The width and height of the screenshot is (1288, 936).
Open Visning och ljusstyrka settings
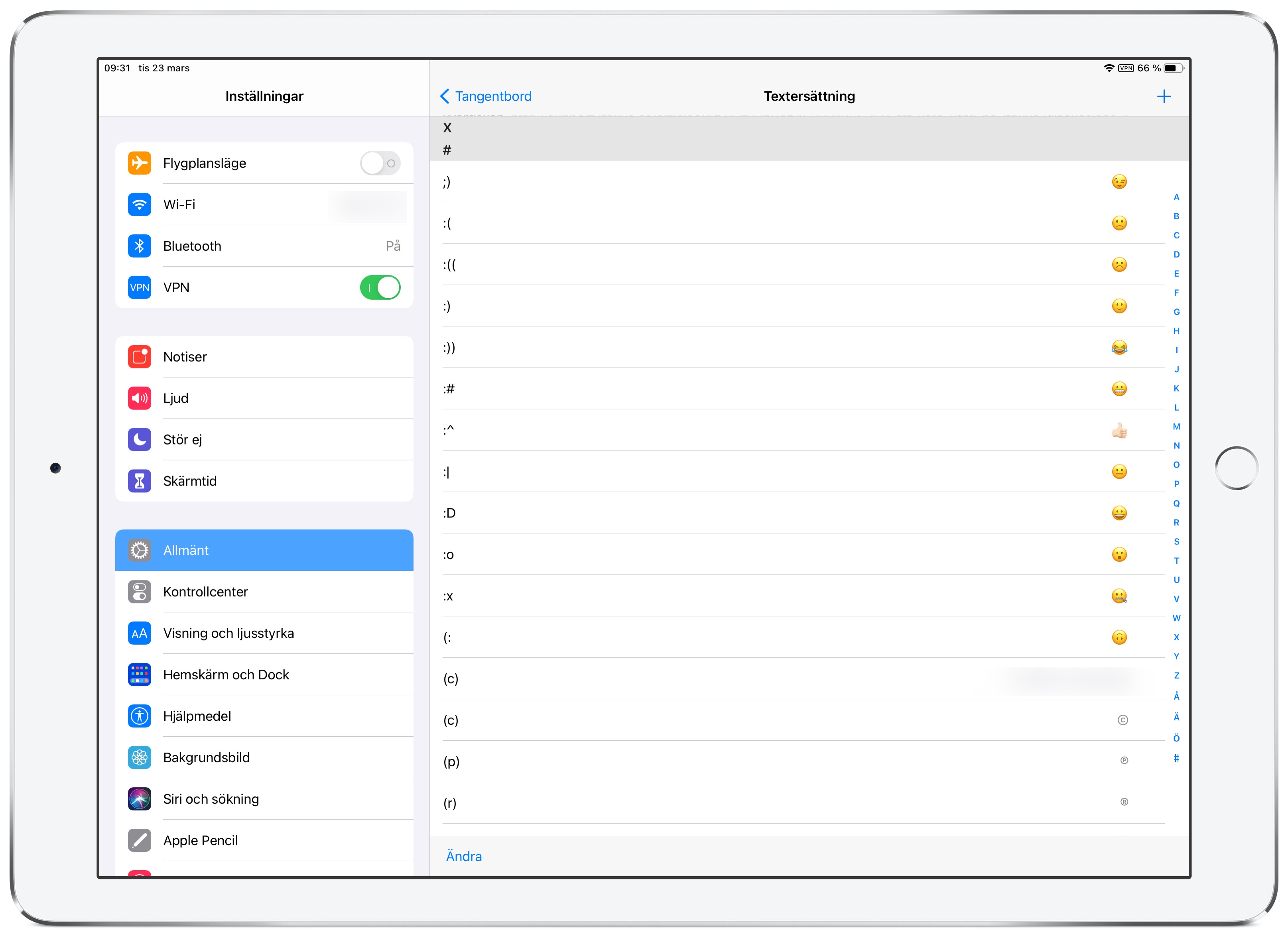tap(264, 633)
